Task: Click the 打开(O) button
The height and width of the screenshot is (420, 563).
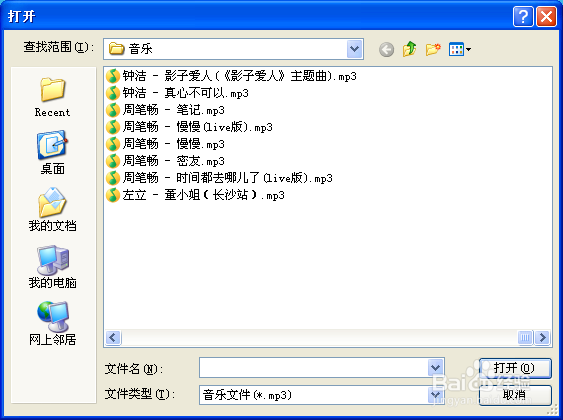Action: point(515,368)
